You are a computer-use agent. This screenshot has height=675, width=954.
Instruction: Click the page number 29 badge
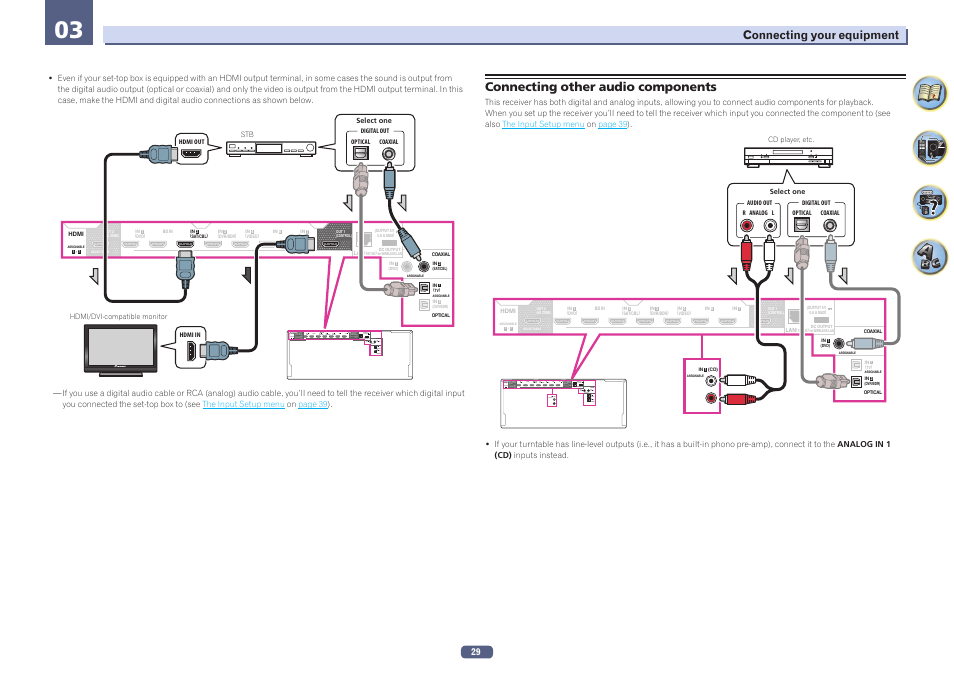(476, 652)
